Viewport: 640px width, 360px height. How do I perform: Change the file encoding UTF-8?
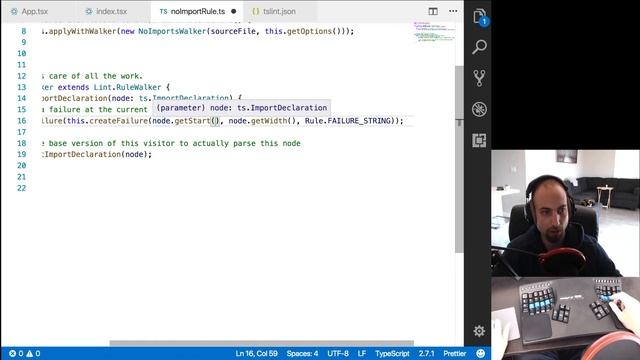338,353
